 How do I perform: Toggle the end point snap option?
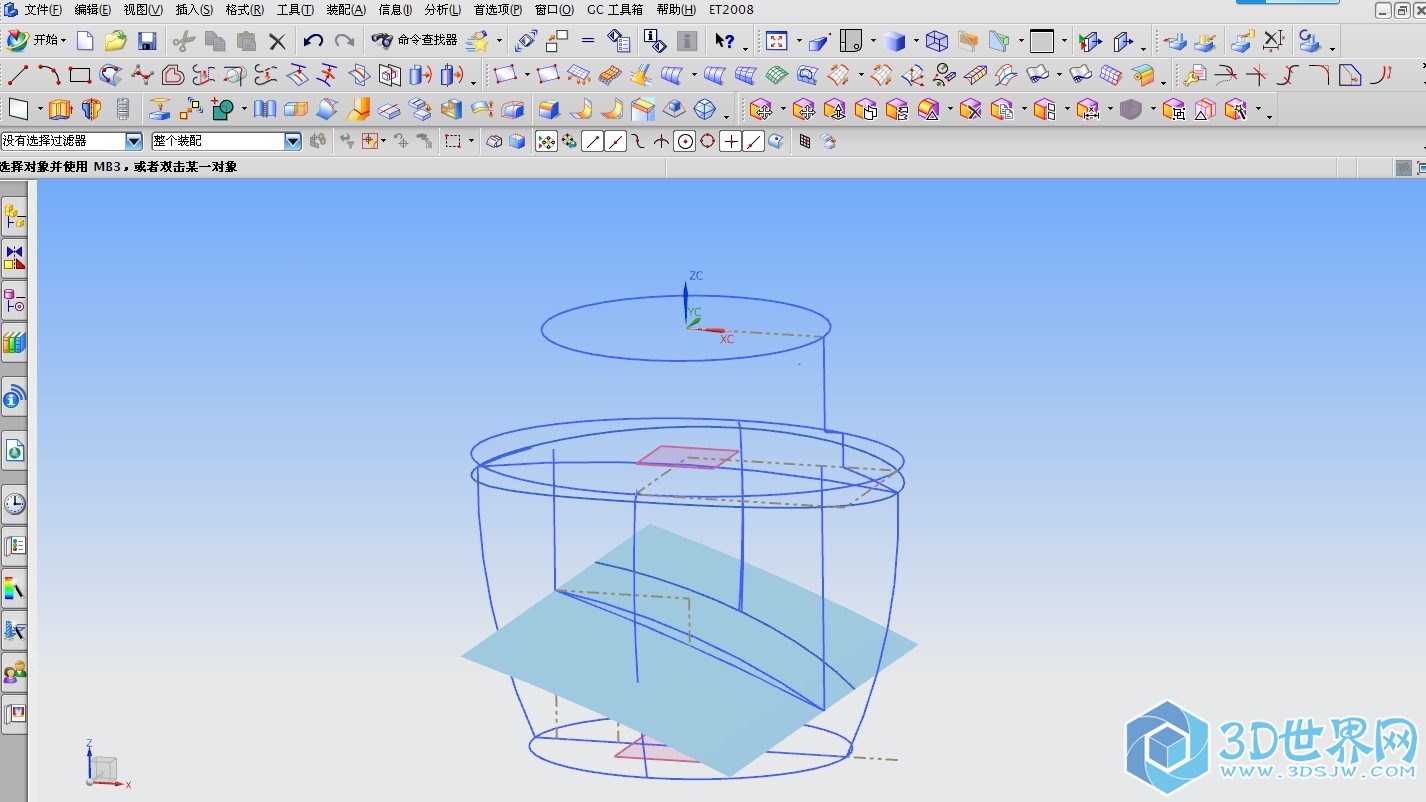593,142
